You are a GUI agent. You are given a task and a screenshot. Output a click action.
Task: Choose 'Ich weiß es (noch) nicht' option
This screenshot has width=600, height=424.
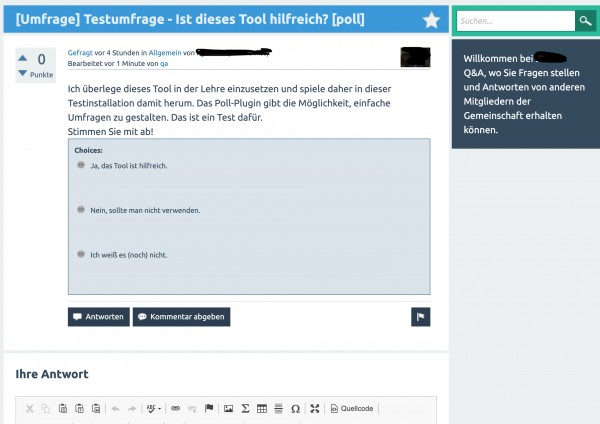81,254
